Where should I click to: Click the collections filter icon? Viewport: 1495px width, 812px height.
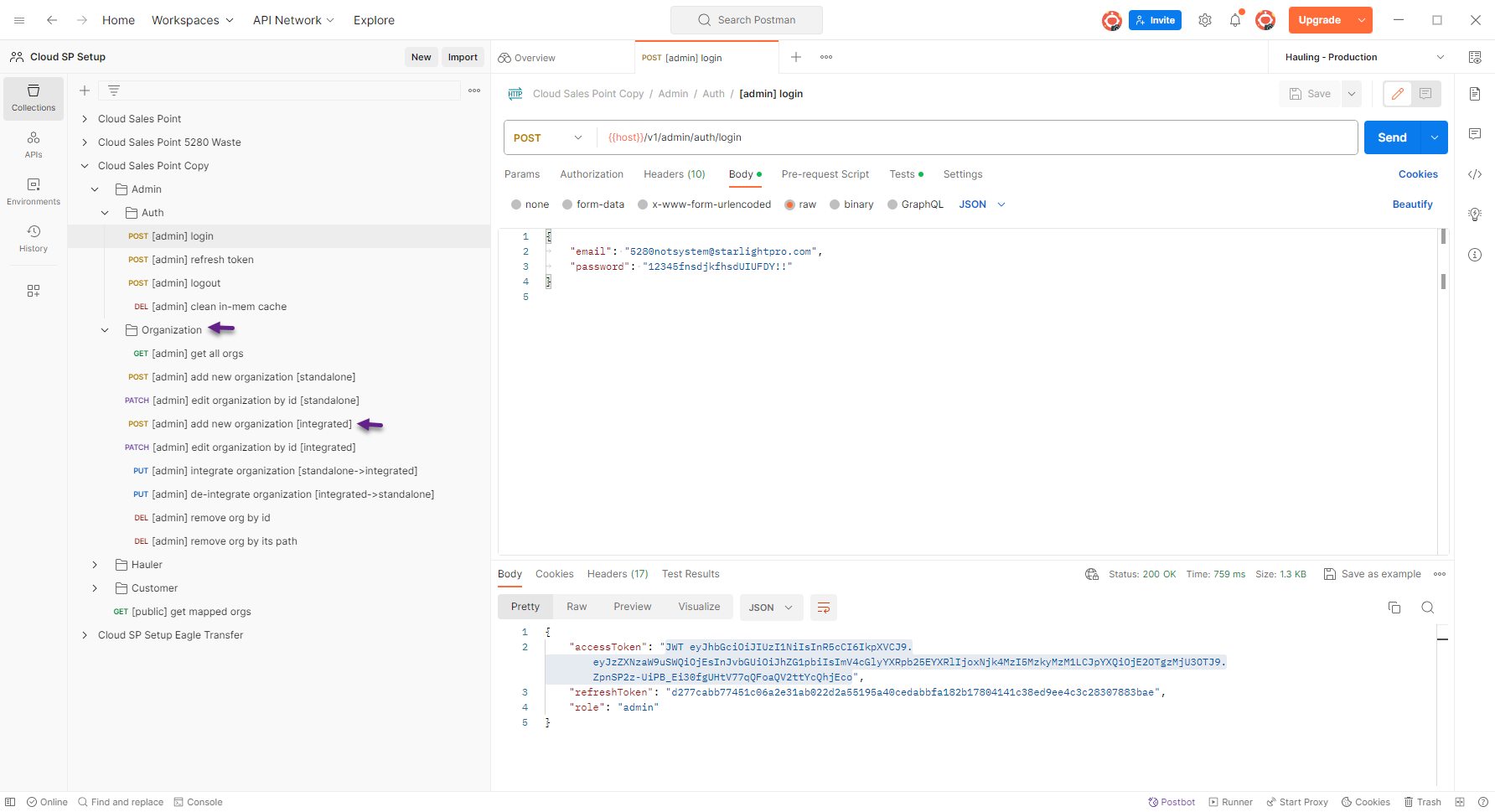coord(114,91)
